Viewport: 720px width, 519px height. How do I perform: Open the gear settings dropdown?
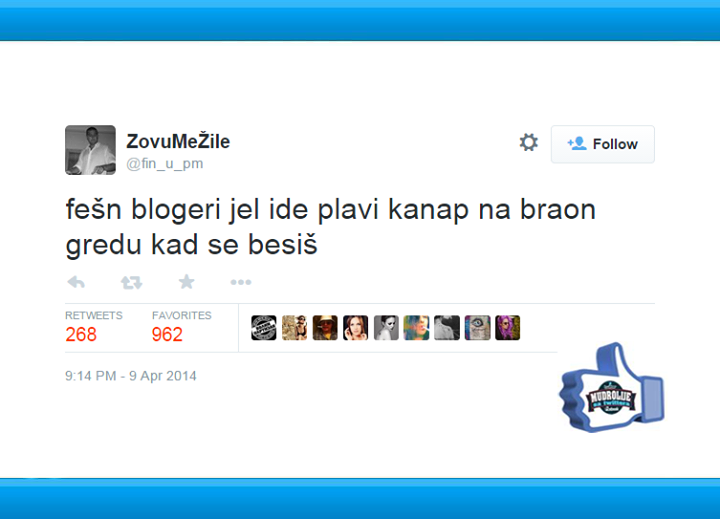529,142
